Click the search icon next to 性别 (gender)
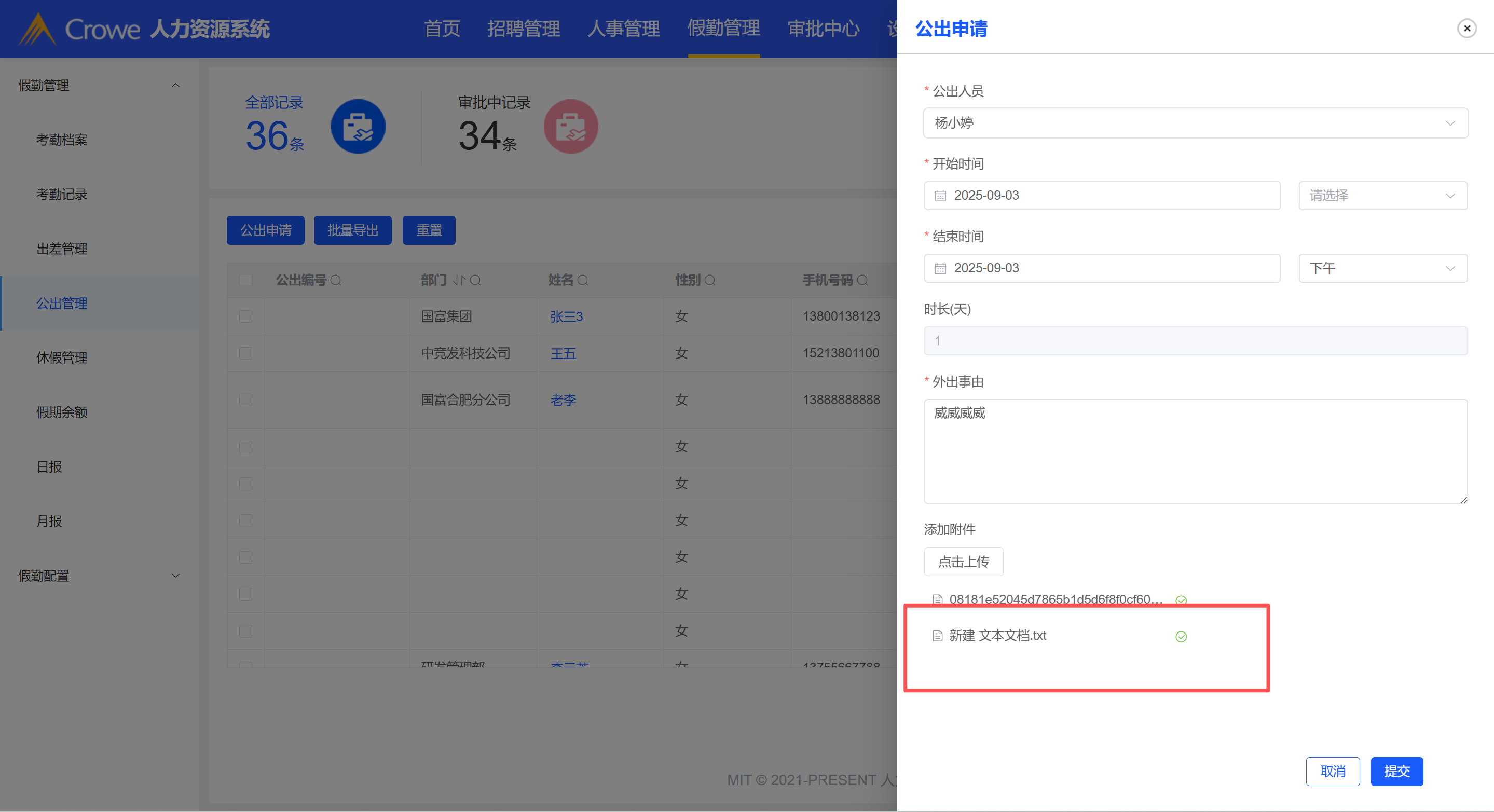 point(710,281)
